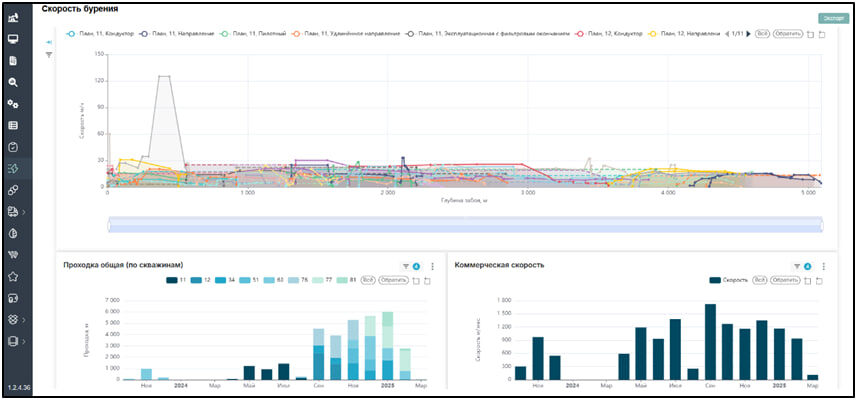
Task: Click version number 1.2.4.36
Action: tap(19, 387)
